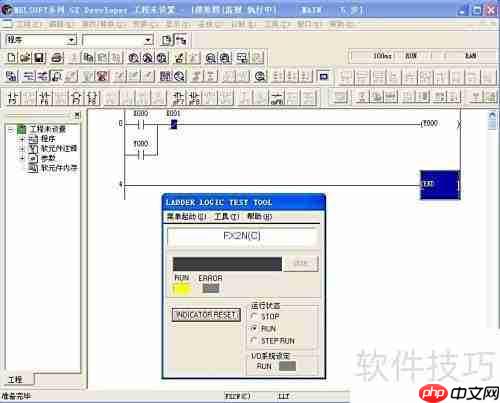The width and height of the screenshot is (500, 403).
Task: Select the STOP radio button
Action: click(x=254, y=316)
